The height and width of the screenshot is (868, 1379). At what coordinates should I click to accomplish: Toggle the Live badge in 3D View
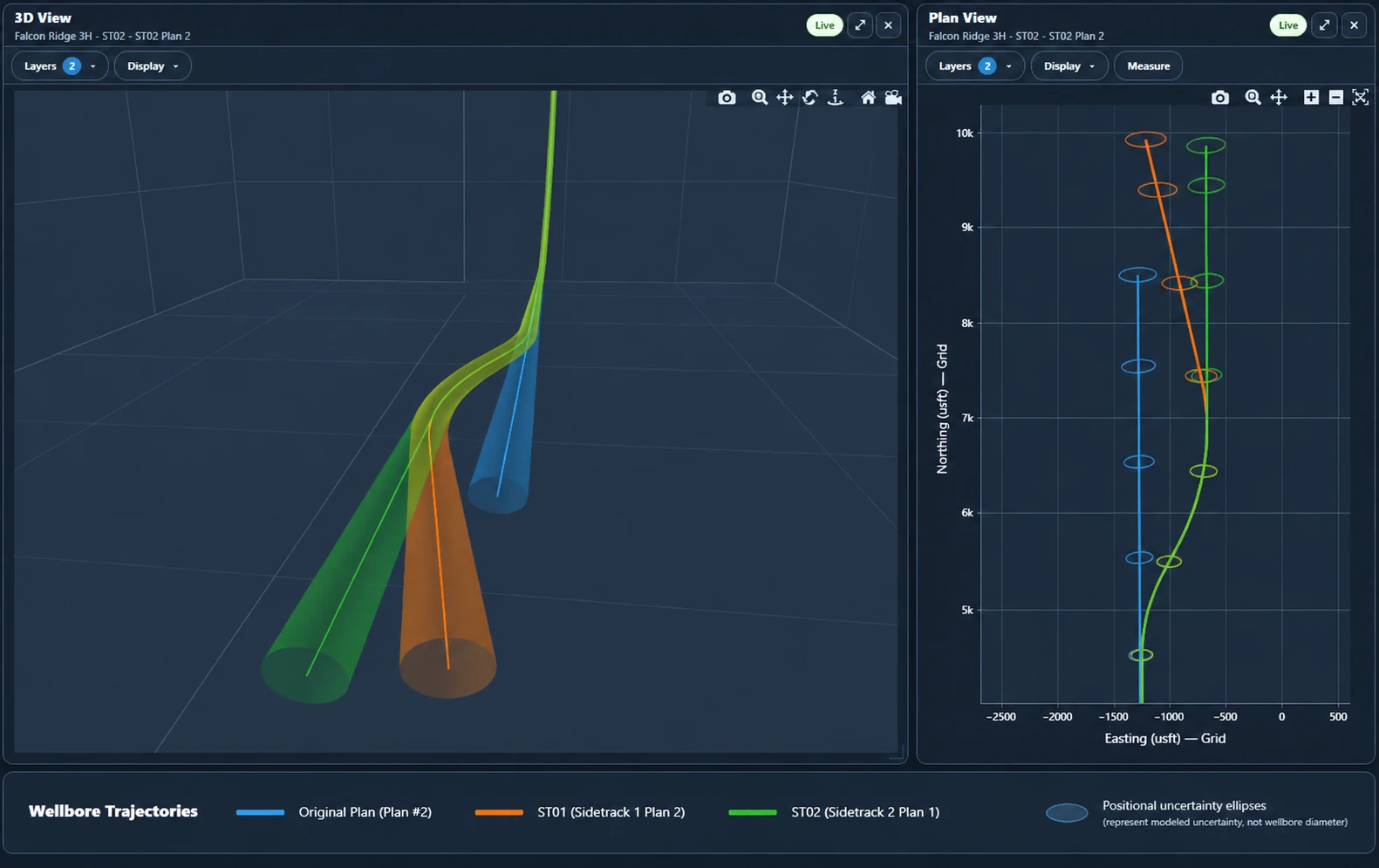click(824, 25)
